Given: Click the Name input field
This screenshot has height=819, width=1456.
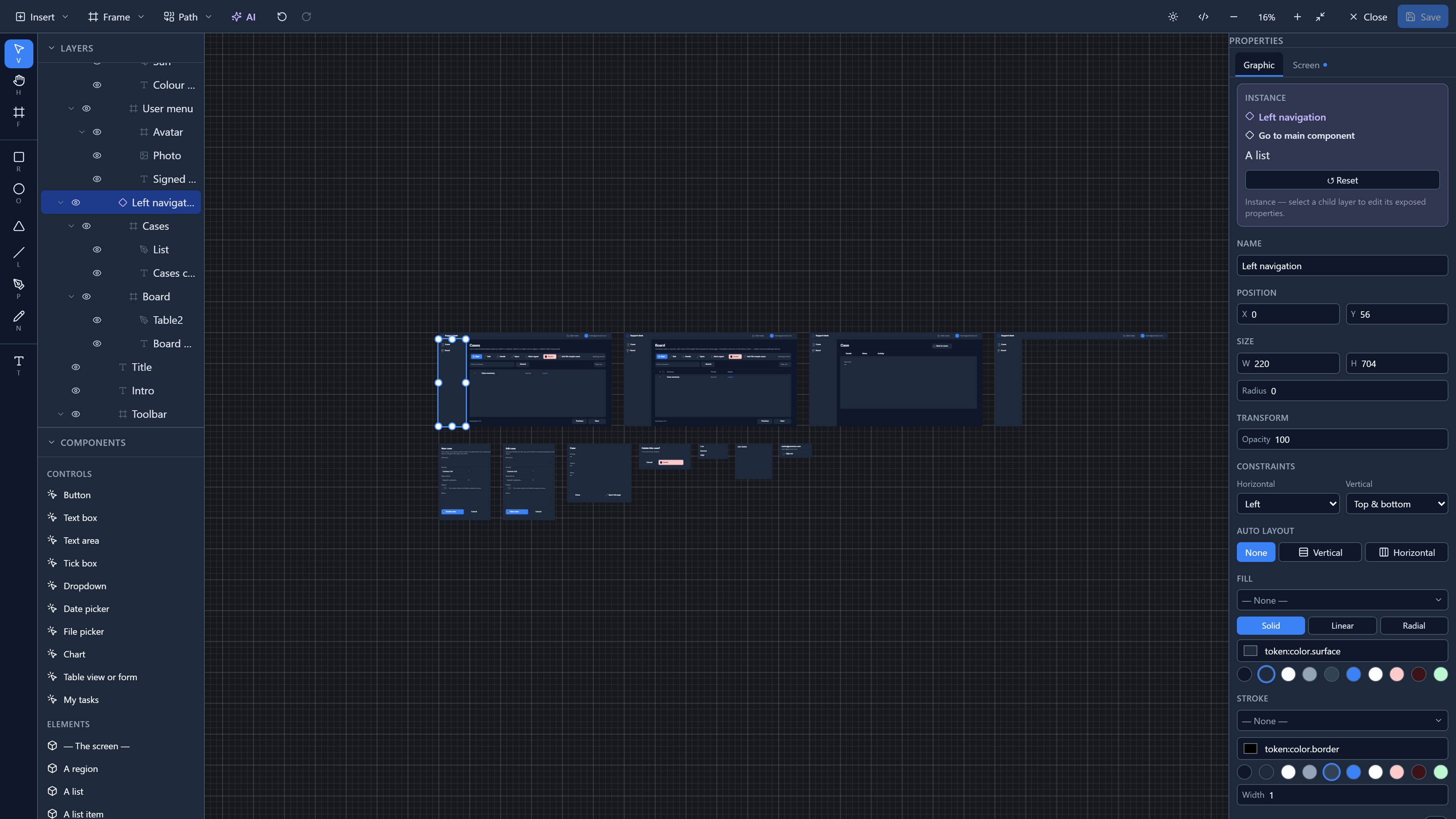Looking at the screenshot, I should (1342, 266).
